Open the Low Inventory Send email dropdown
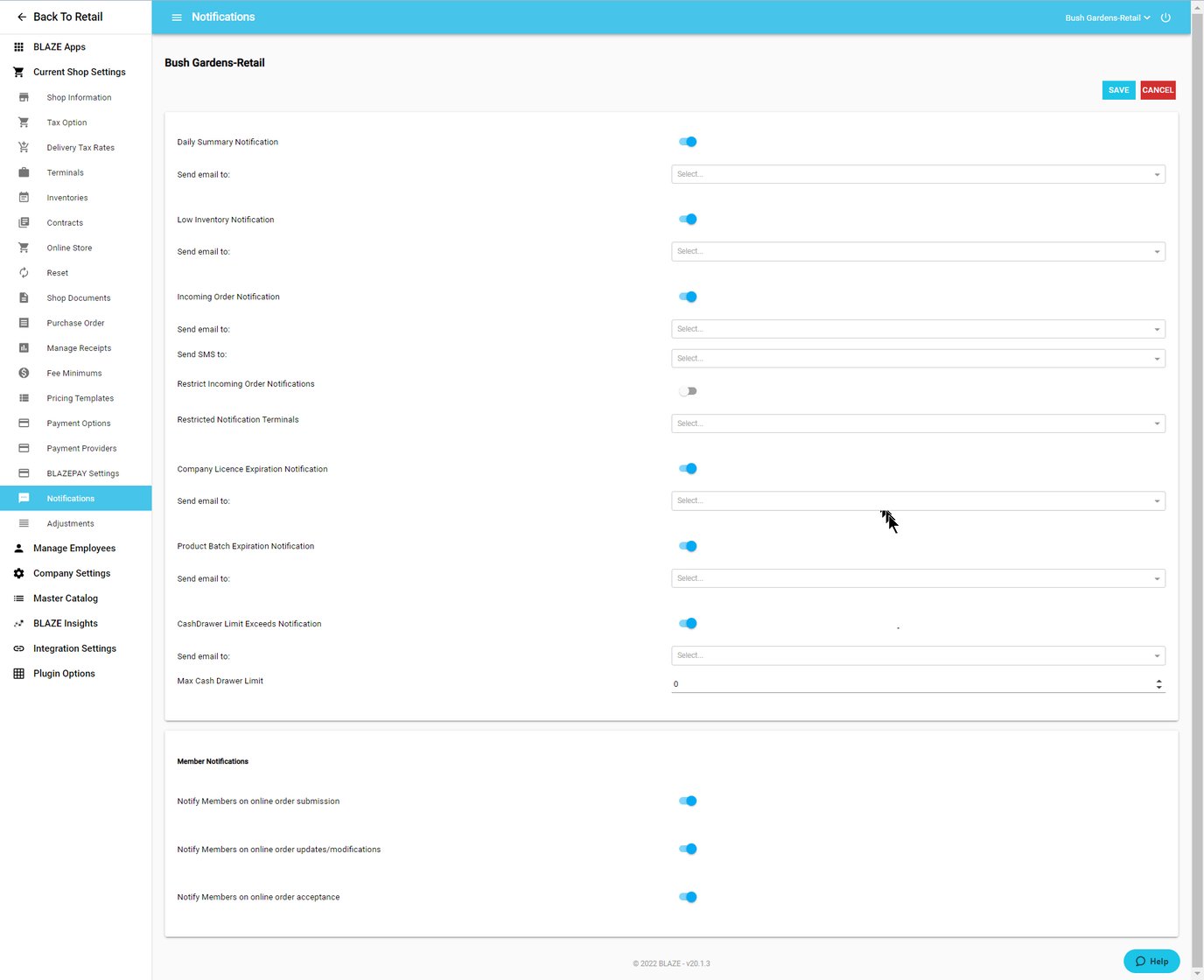Screen dimensions: 1204x980 pos(917,251)
